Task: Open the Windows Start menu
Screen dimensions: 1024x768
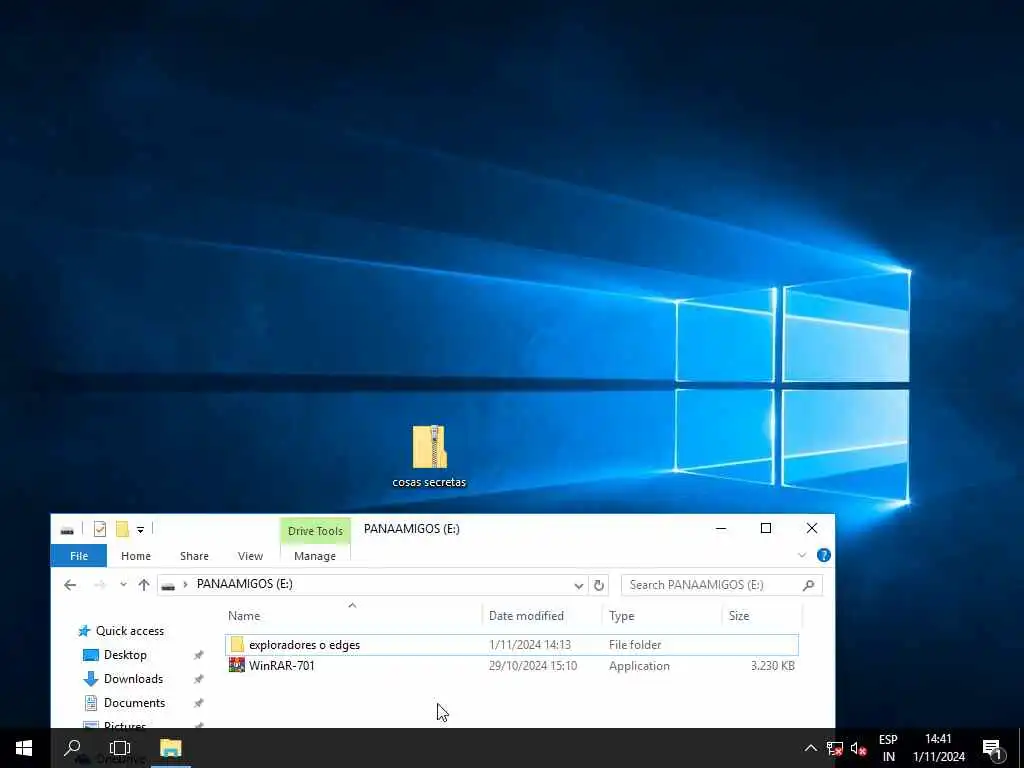Action: tap(24, 748)
